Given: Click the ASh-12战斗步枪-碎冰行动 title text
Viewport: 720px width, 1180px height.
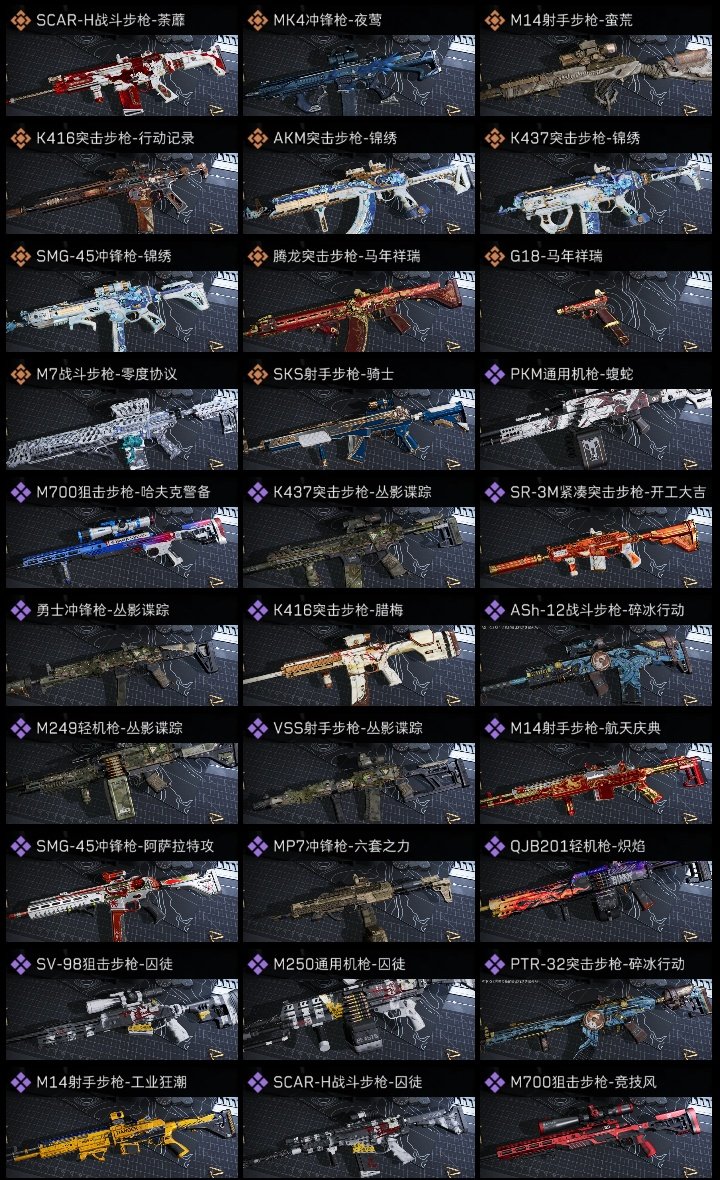Looking at the screenshot, I should point(597,610).
